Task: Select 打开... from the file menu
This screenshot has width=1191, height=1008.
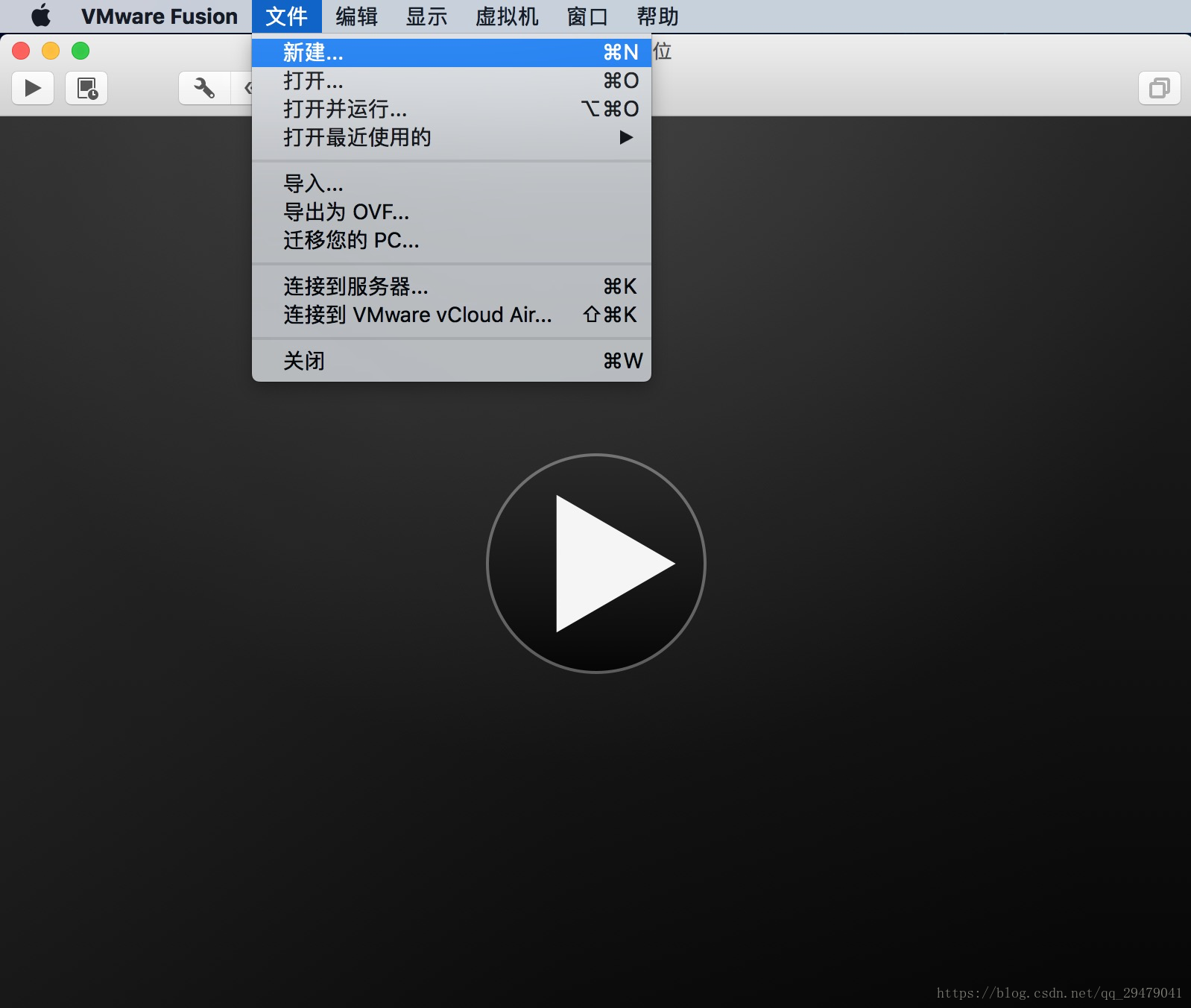Action: (x=452, y=81)
